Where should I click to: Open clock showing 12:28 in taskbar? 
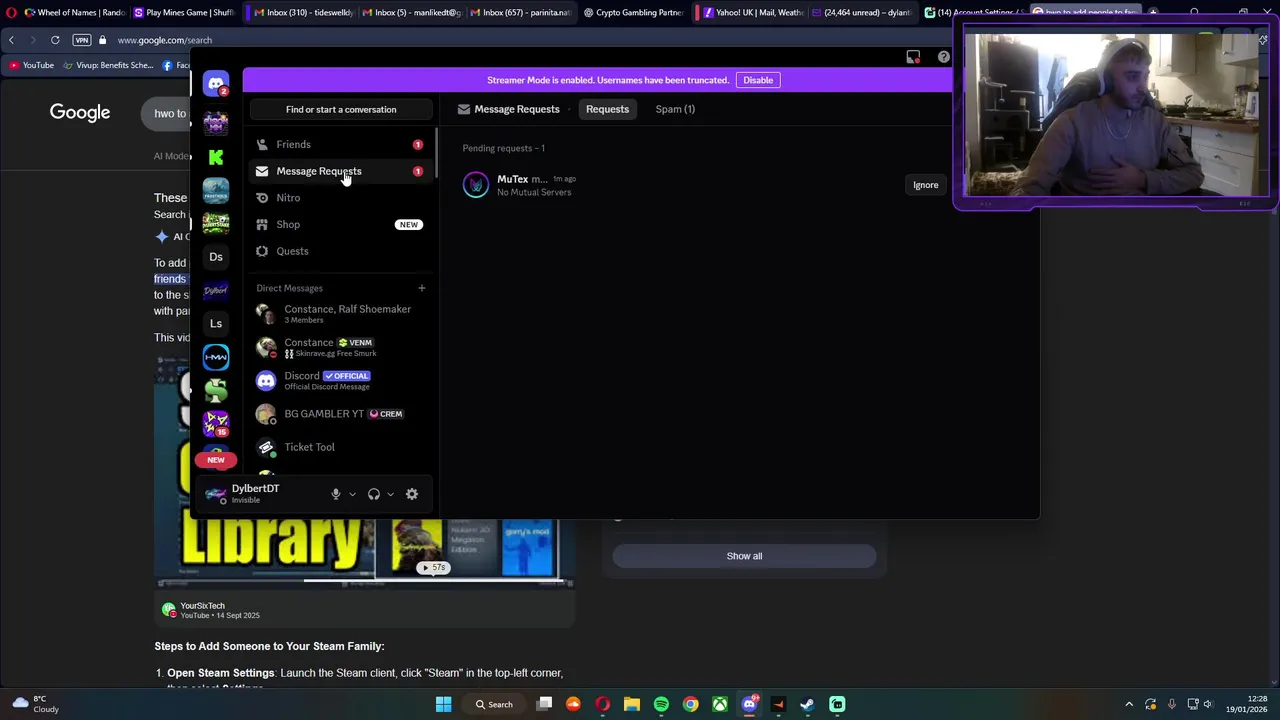[1247, 704]
